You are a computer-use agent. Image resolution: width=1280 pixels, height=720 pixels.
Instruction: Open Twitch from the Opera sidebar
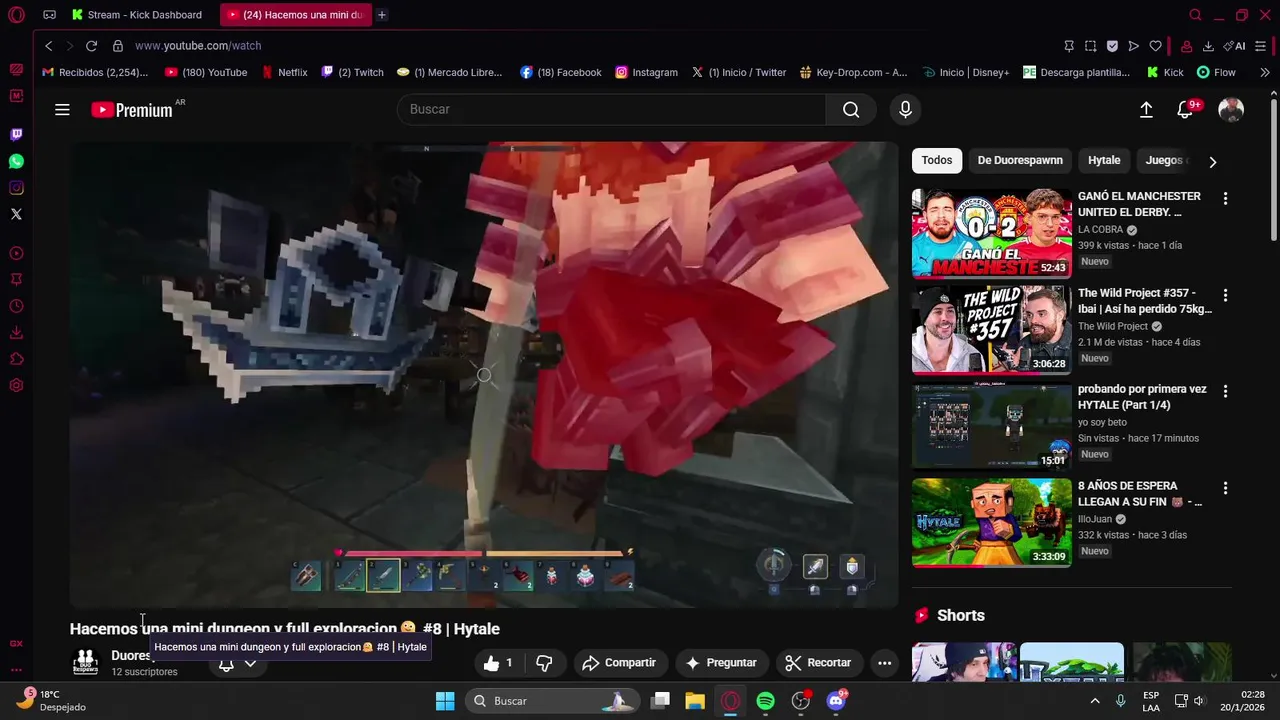point(16,135)
